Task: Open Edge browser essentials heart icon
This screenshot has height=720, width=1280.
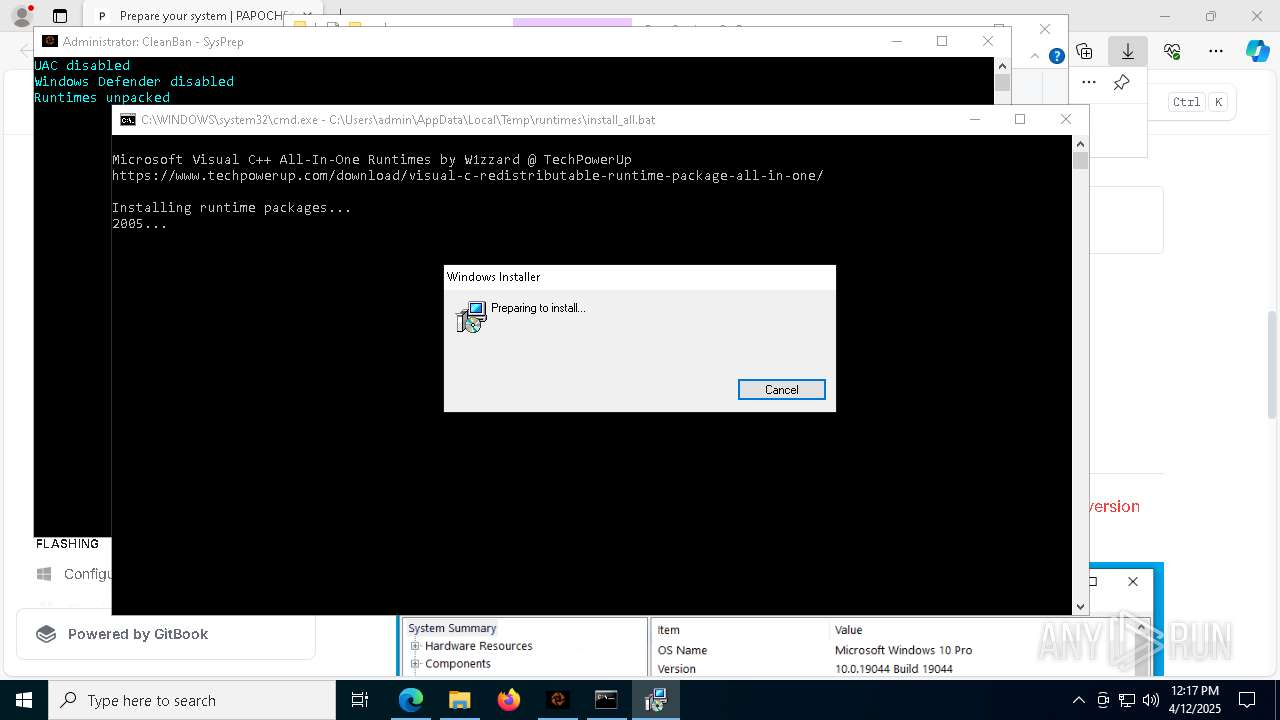Action: pyautogui.click(x=1172, y=51)
